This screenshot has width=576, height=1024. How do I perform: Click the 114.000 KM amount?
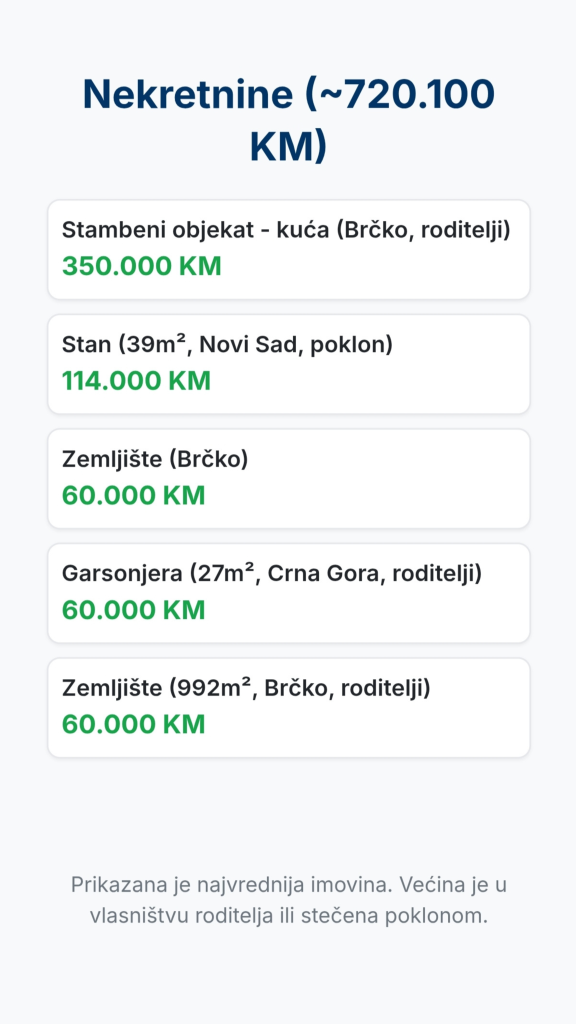pyautogui.click(x=136, y=381)
